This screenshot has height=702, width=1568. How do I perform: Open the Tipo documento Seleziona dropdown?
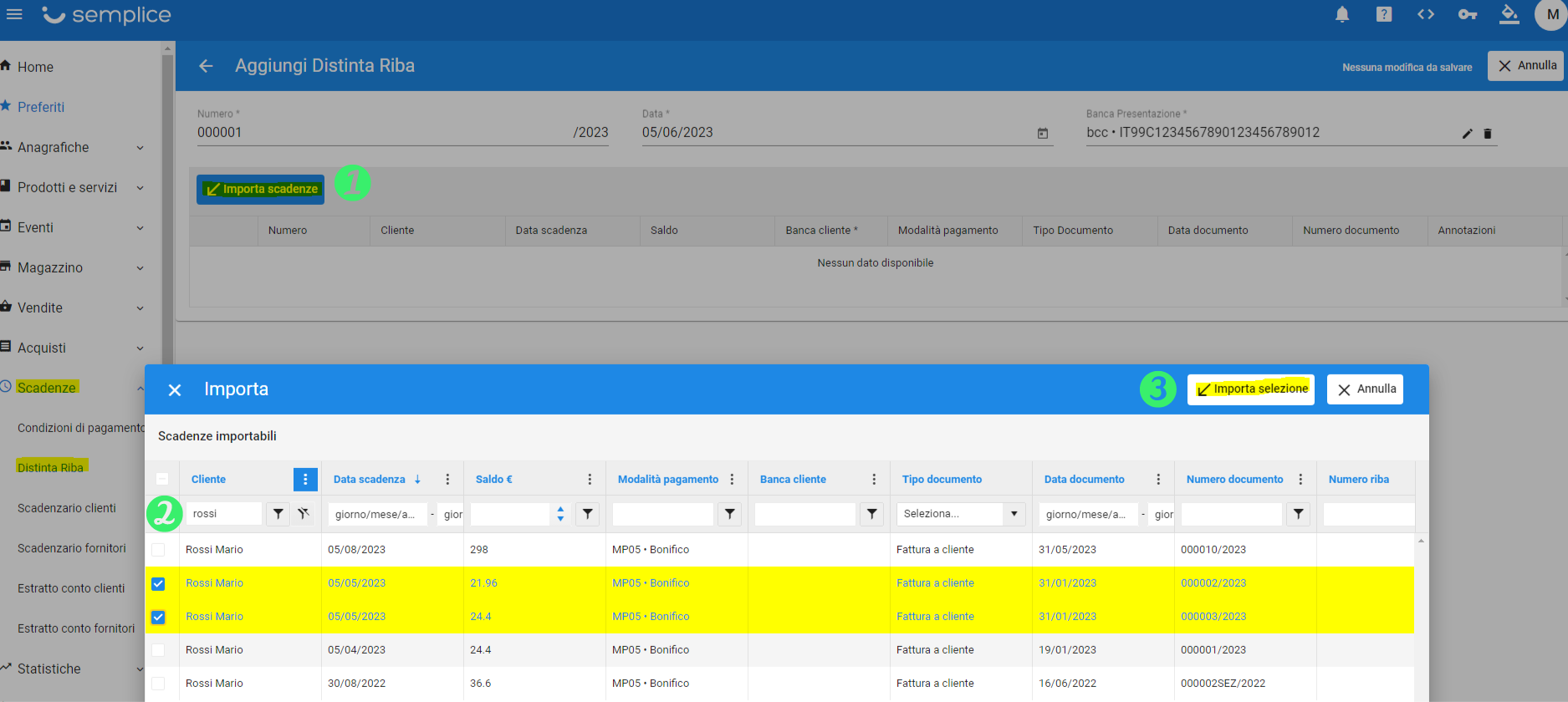961,514
